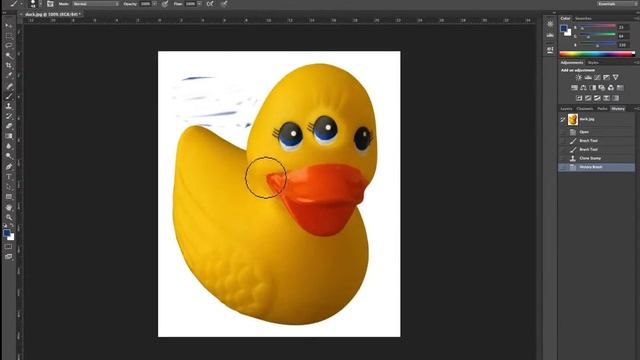The width and height of the screenshot is (640, 360).
Task: Switch to the Styles tab
Action: (593, 63)
